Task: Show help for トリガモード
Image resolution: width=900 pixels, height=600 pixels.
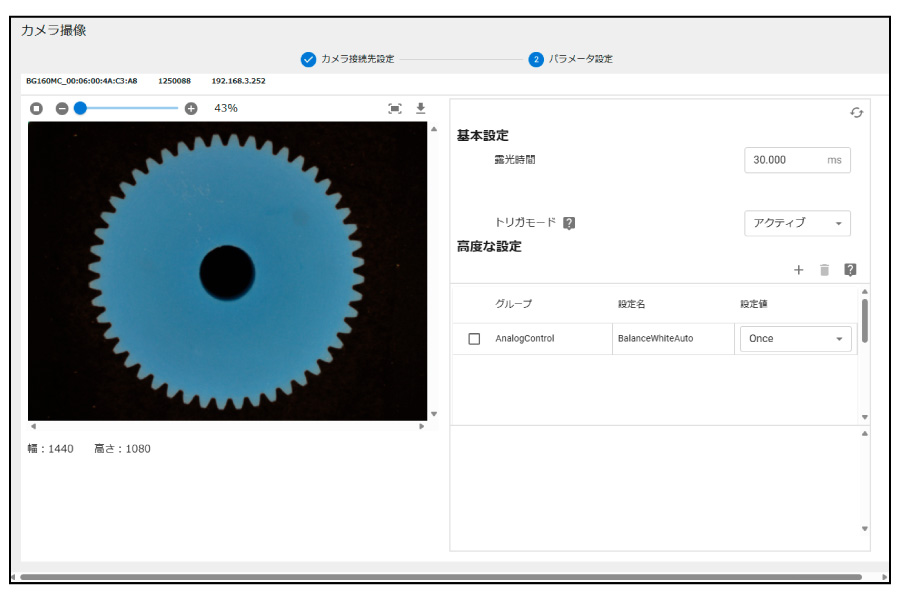Action: (x=569, y=223)
